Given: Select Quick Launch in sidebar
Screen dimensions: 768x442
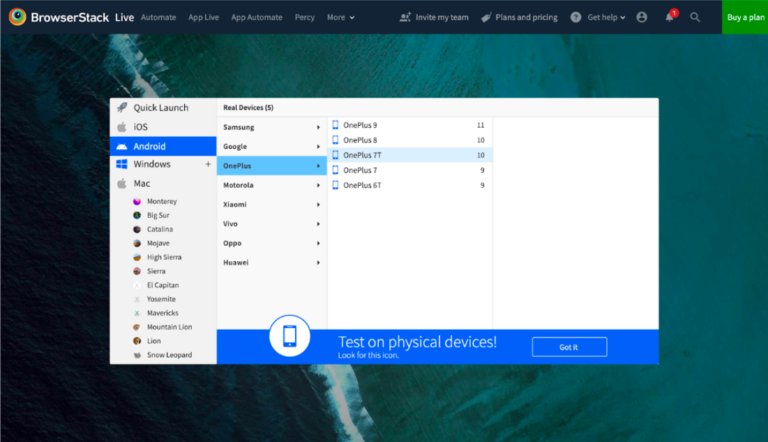Looking at the screenshot, I should point(163,107).
